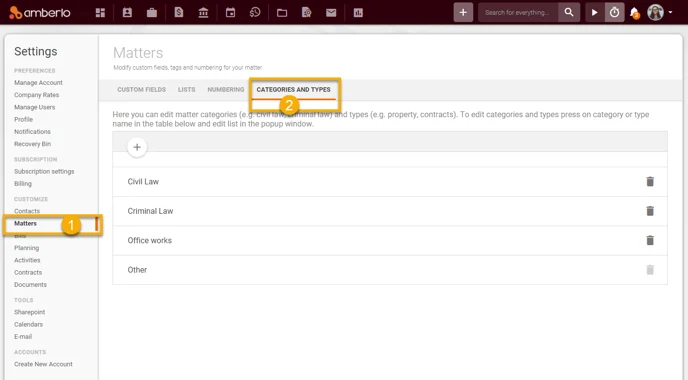Open Recovery Bin
Viewport: 688px width, 380px height.
[32, 144]
